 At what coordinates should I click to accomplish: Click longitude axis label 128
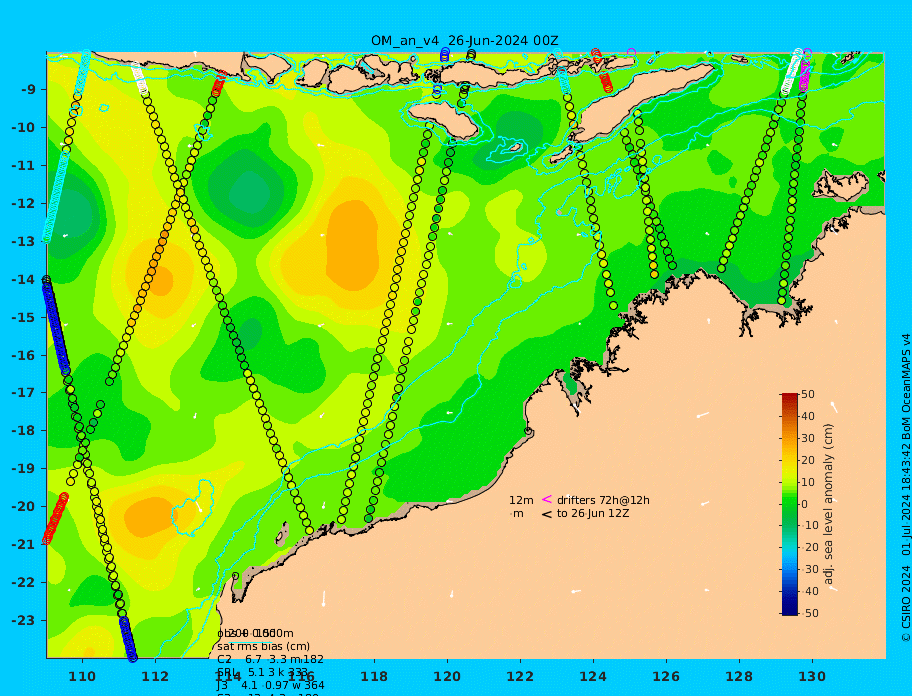(x=739, y=676)
